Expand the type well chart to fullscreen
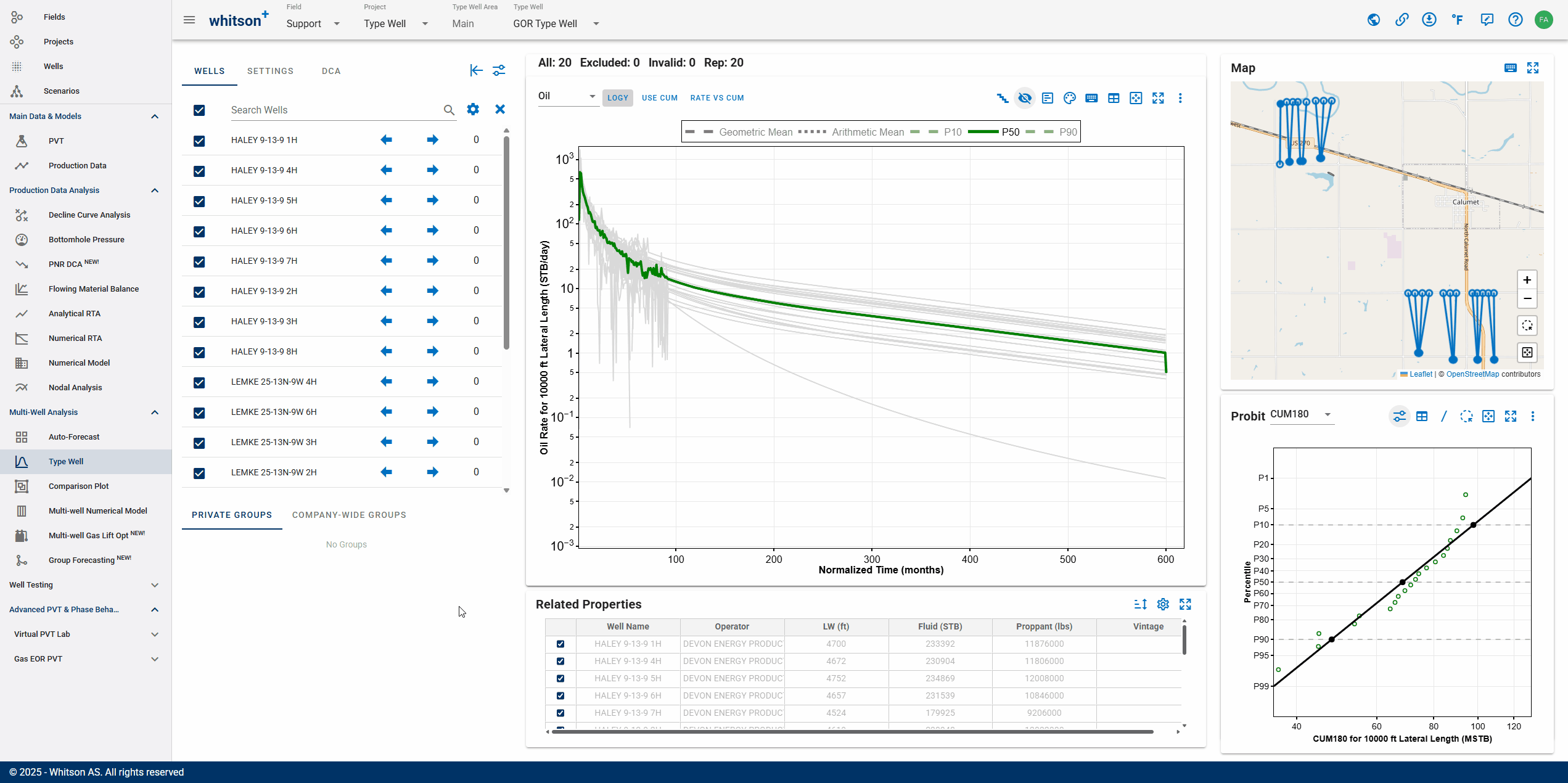Screen dimensions: 1568x783 pos(1158,98)
